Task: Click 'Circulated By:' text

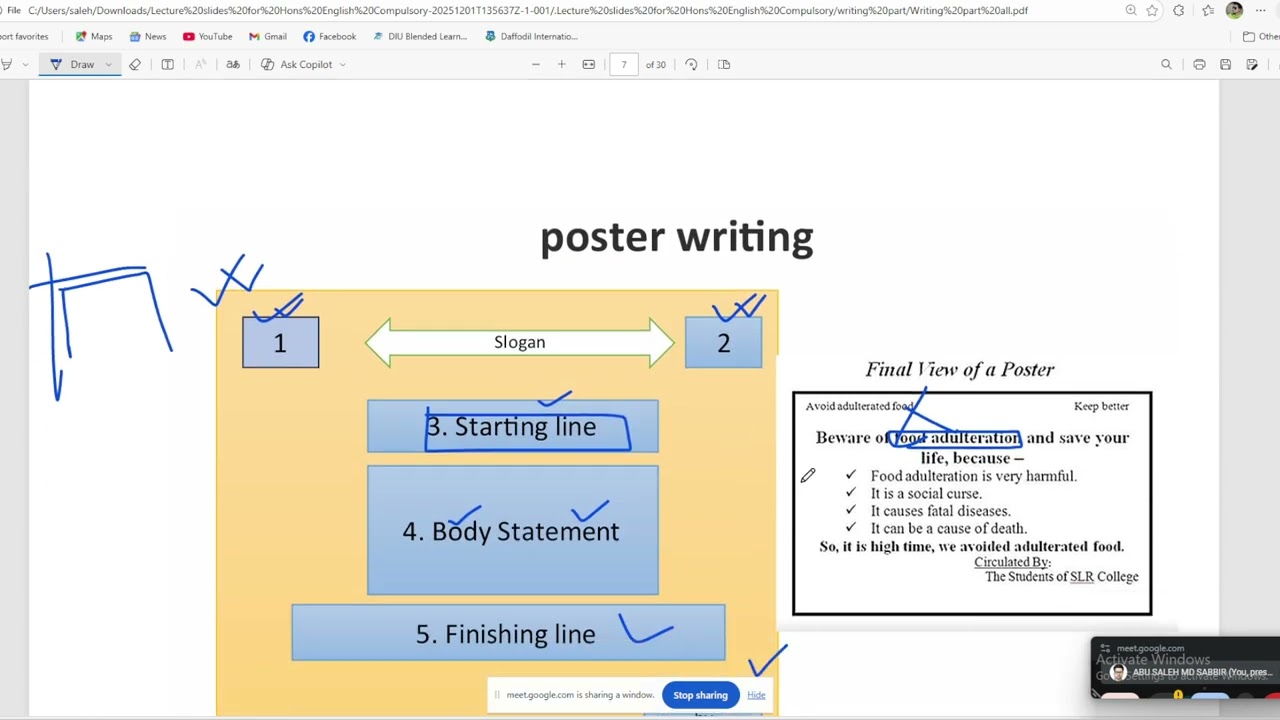Action: 1012,562
